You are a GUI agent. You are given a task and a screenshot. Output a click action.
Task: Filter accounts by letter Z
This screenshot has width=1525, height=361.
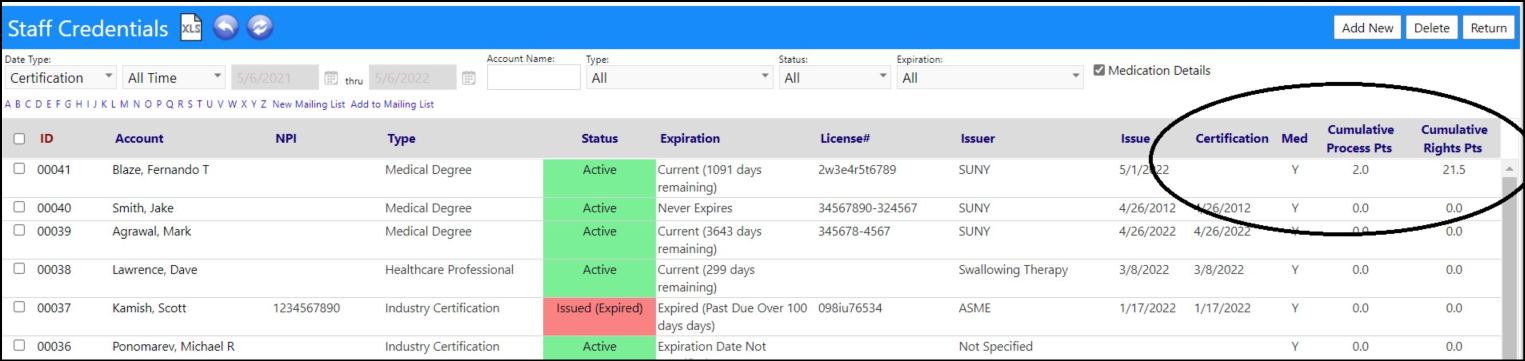263,104
